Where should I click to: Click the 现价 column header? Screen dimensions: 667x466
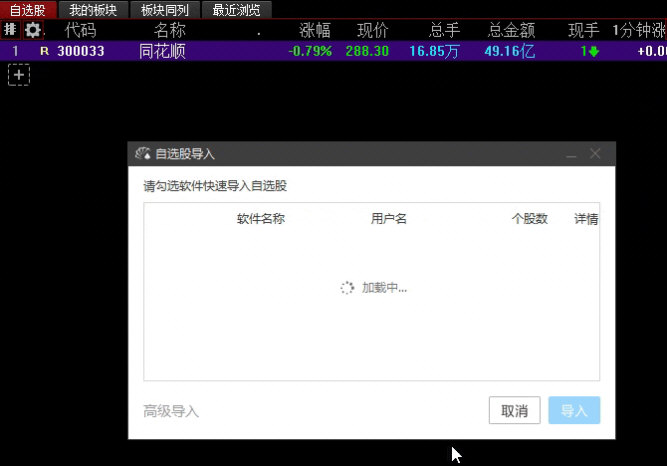372,30
